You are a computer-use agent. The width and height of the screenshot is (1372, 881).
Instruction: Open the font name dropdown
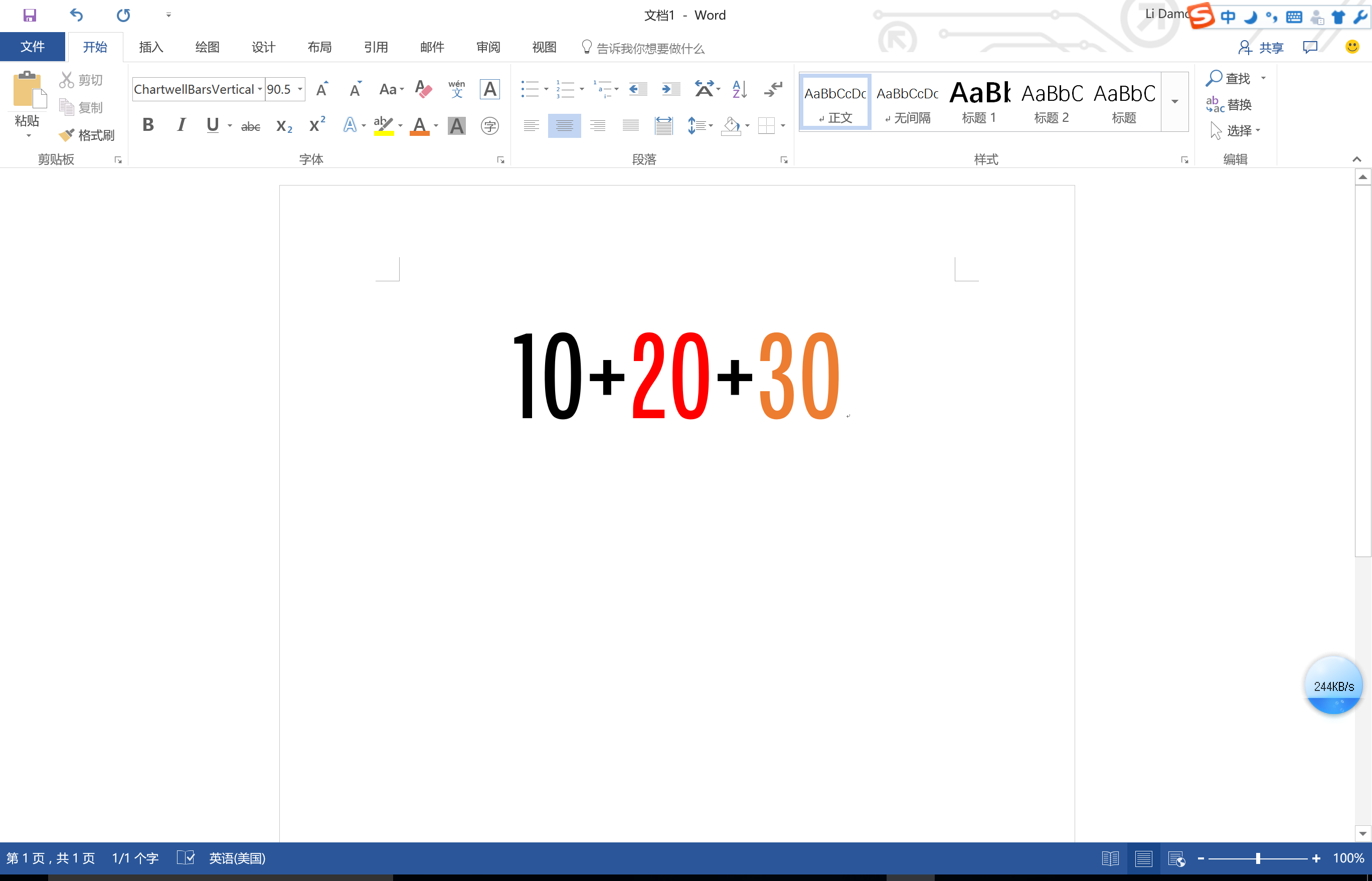[x=260, y=89]
